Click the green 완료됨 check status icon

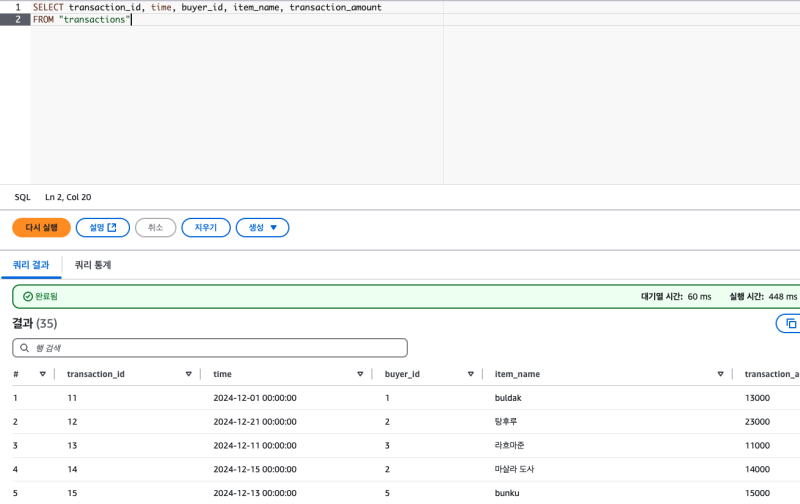pyautogui.click(x=28, y=297)
